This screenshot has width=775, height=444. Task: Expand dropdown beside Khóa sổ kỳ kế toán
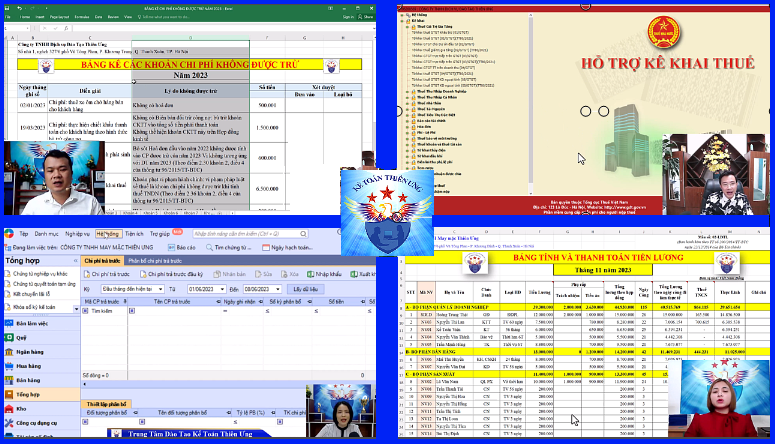tap(76, 309)
